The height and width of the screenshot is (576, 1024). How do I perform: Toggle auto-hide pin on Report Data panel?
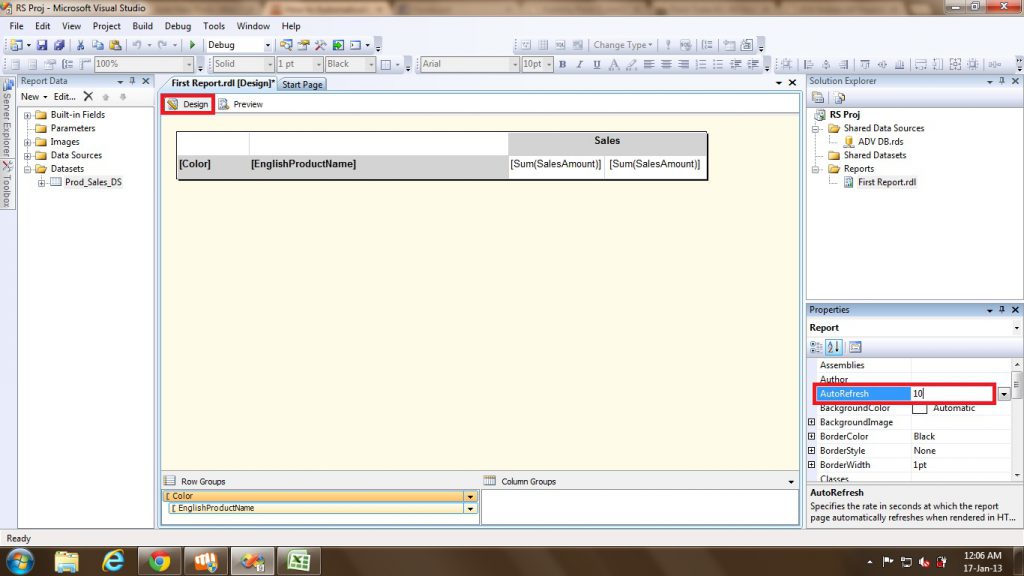tap(132, 81)
